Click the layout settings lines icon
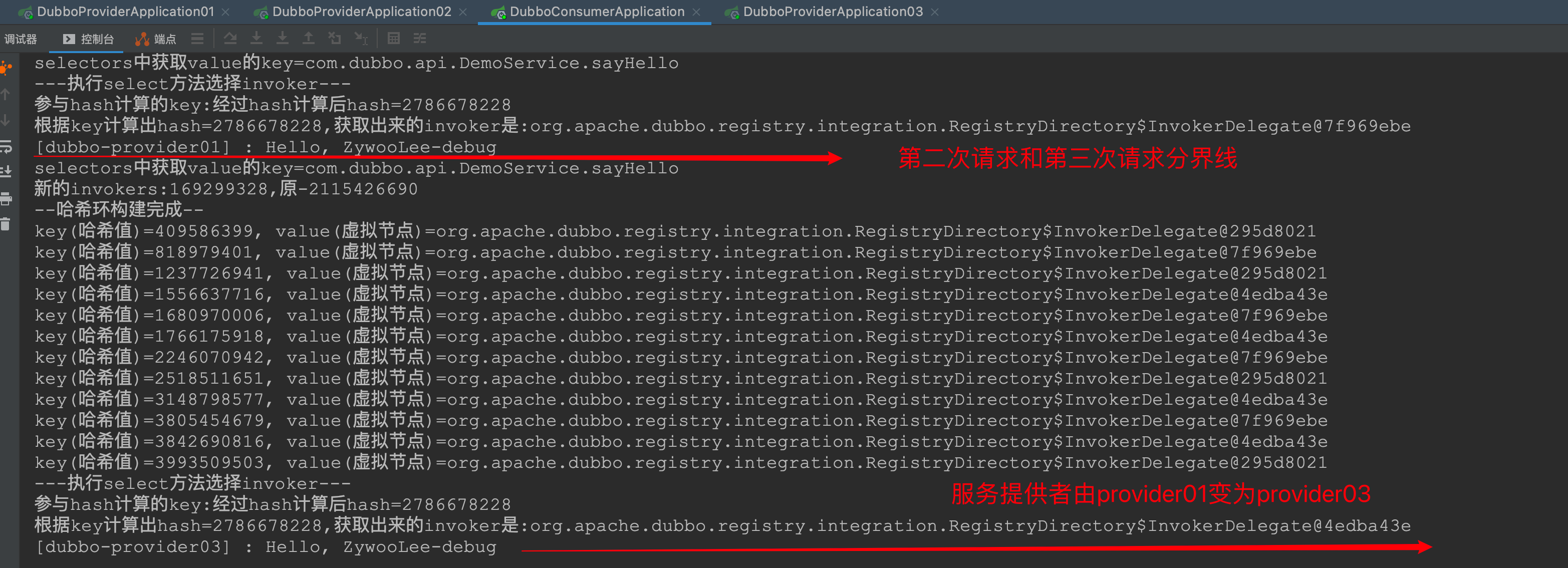Image resolution: width=1568 pixels, height=568 pixels. pos(197,39)
